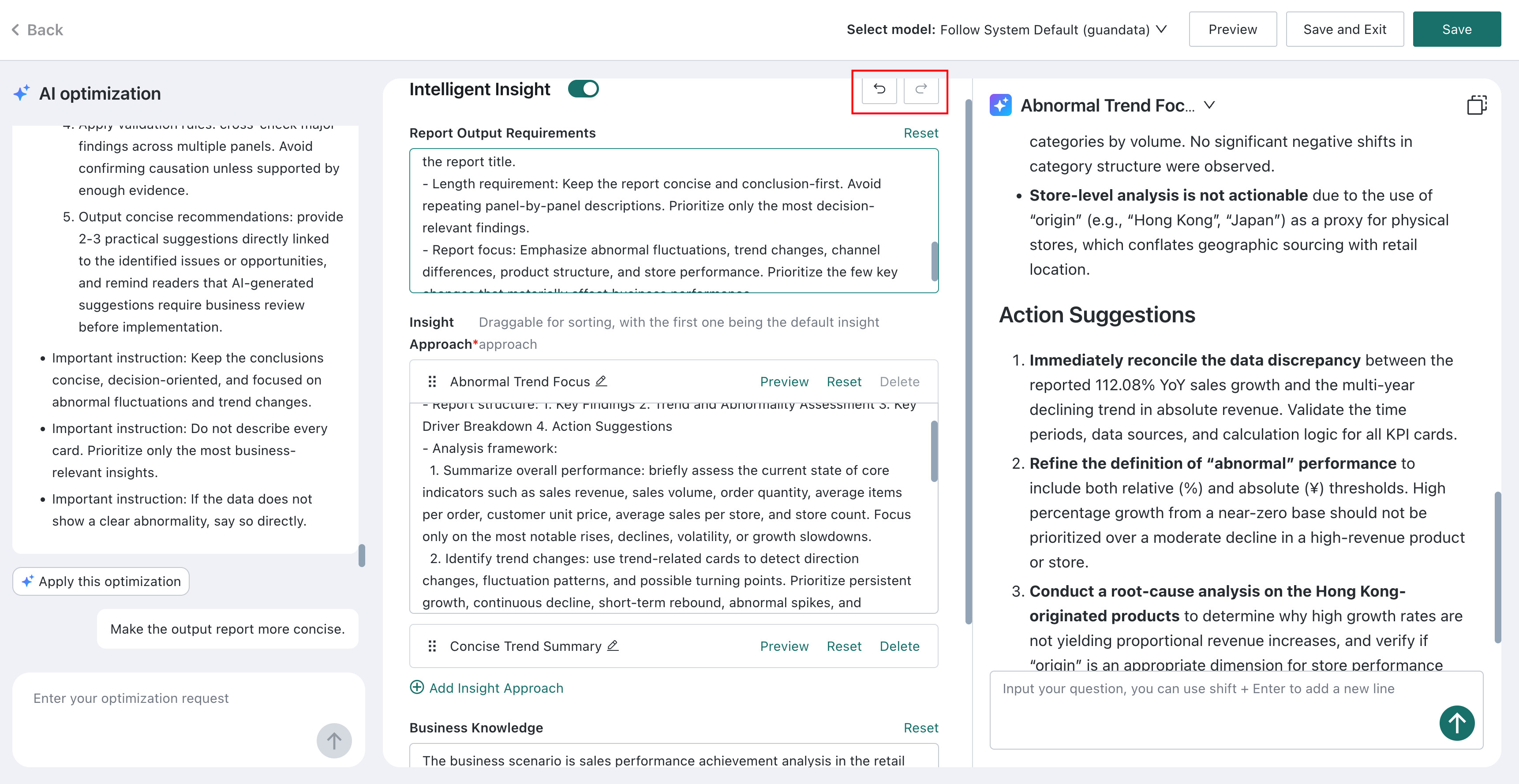Click the drag handle of Concise Trend Summary
The height and width of the screenshot is (784, 1519).
point(432,646)
